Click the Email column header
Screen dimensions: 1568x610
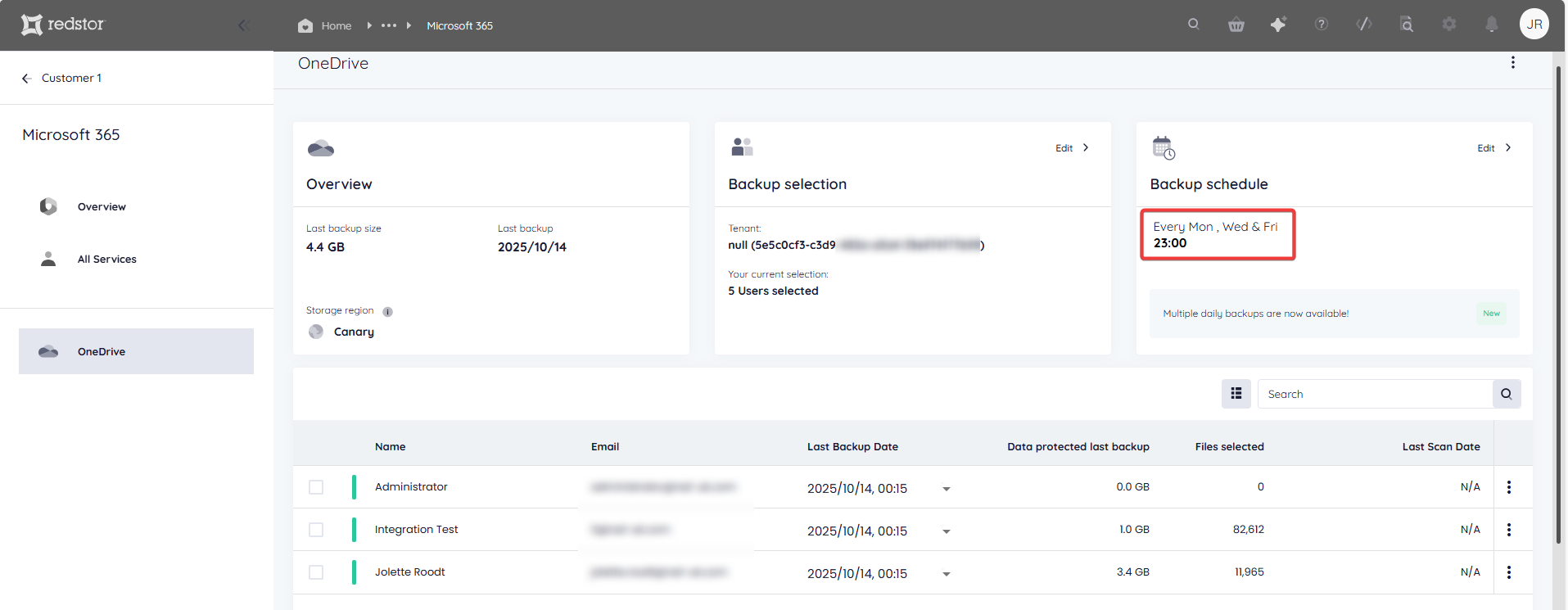coord(605,446)
